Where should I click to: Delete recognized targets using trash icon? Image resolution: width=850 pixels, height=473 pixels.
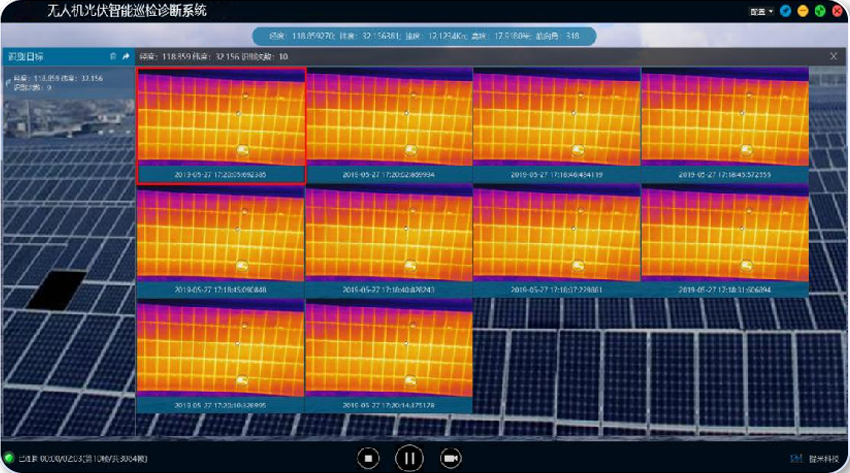click(x=113, y=56)
